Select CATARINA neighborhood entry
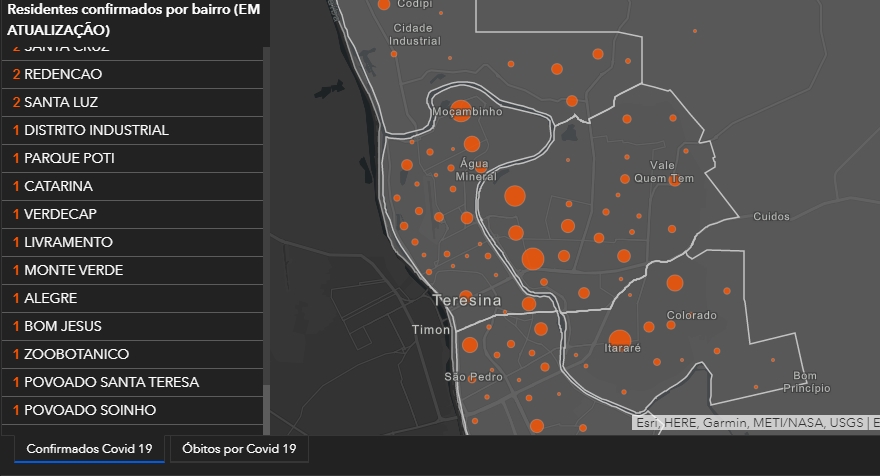 [x=132, y=186]
